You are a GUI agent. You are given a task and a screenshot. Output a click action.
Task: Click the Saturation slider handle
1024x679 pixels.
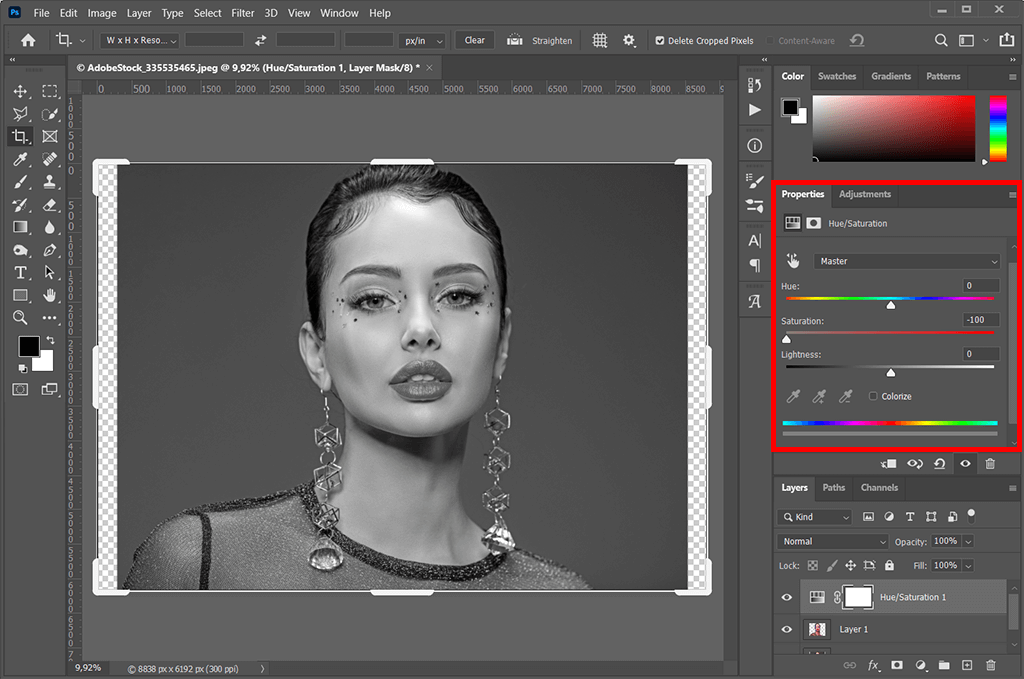(x=786, y=339)
